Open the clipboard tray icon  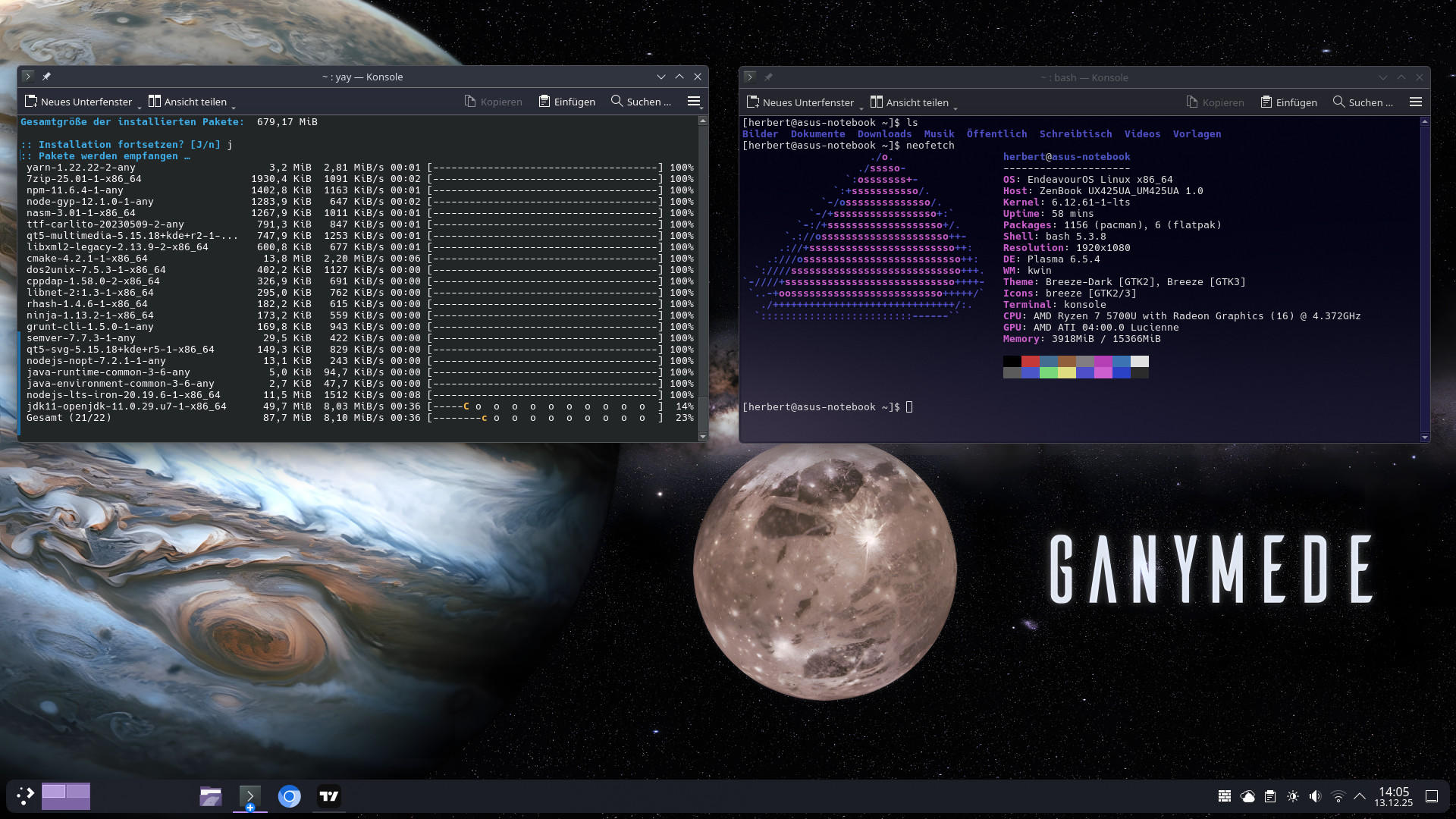1270,796
